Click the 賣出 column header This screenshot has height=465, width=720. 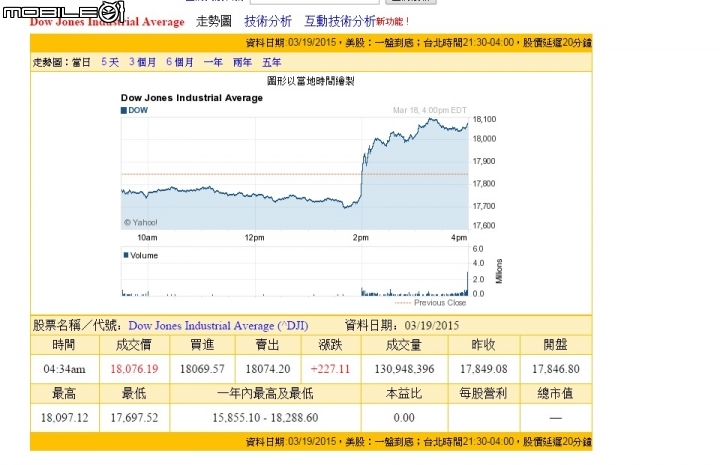point(268,345)
